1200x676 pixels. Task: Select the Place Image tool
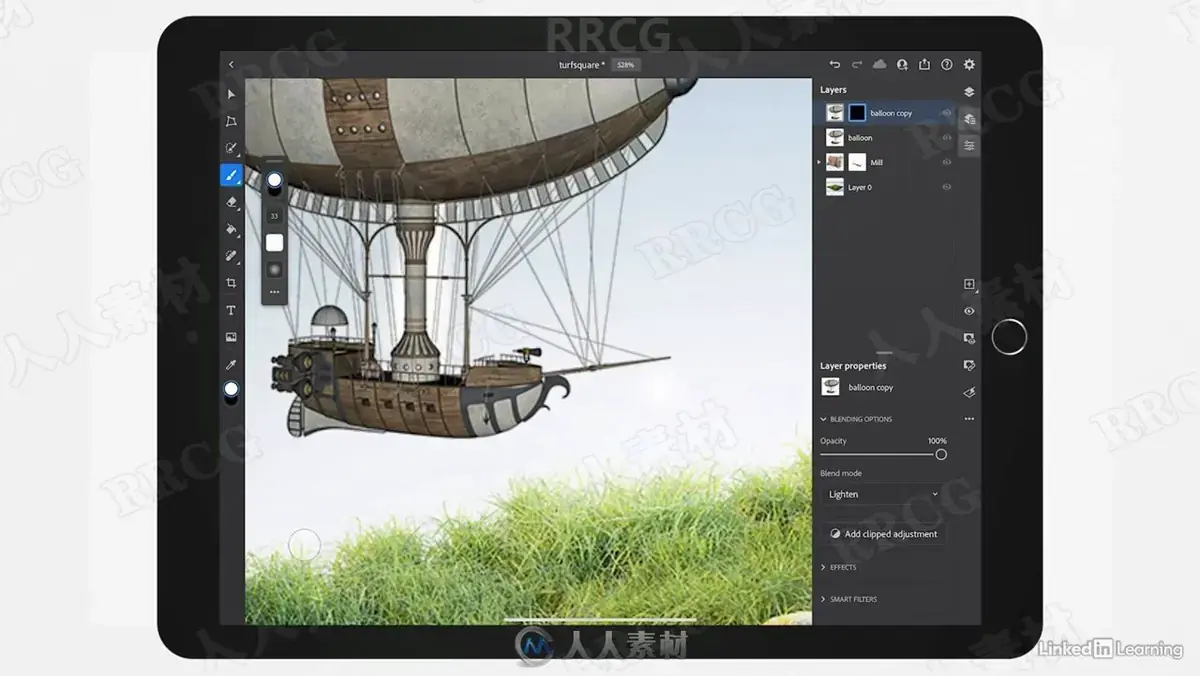pos(231,337)
